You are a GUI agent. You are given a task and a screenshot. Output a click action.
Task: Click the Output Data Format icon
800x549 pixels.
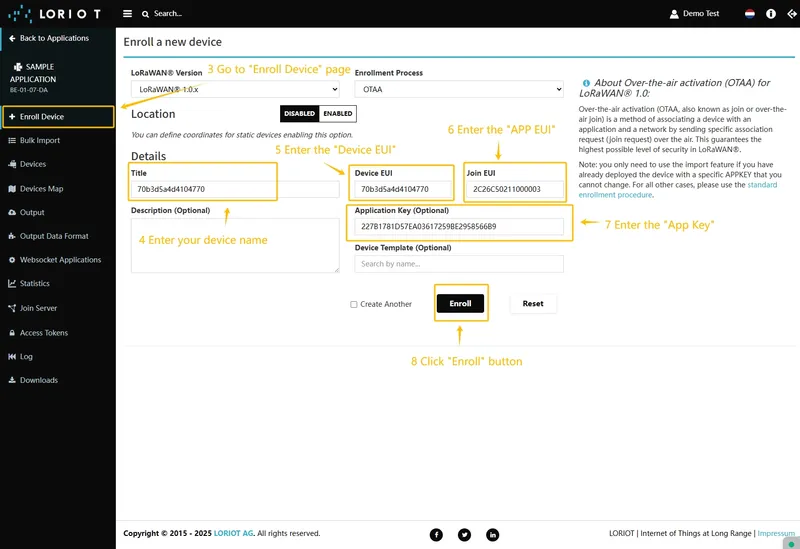tap(12, 236)
